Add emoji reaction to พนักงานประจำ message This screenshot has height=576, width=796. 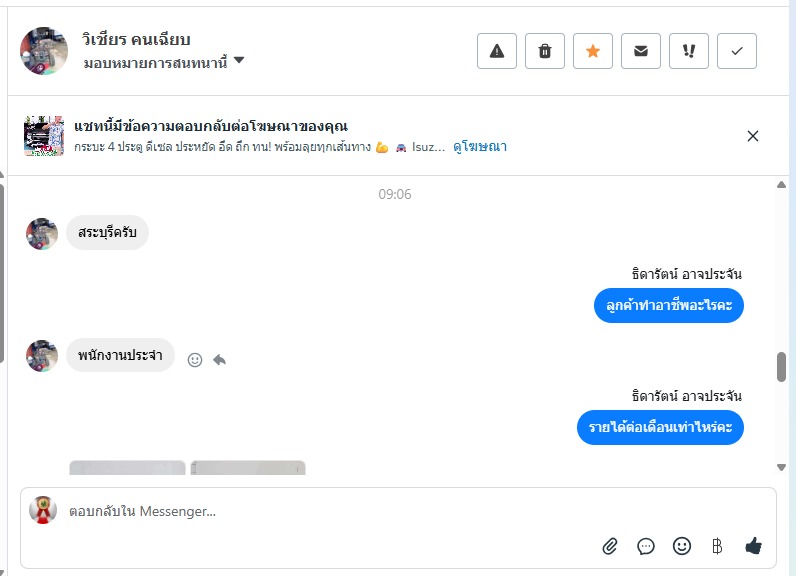click(195, 360)
